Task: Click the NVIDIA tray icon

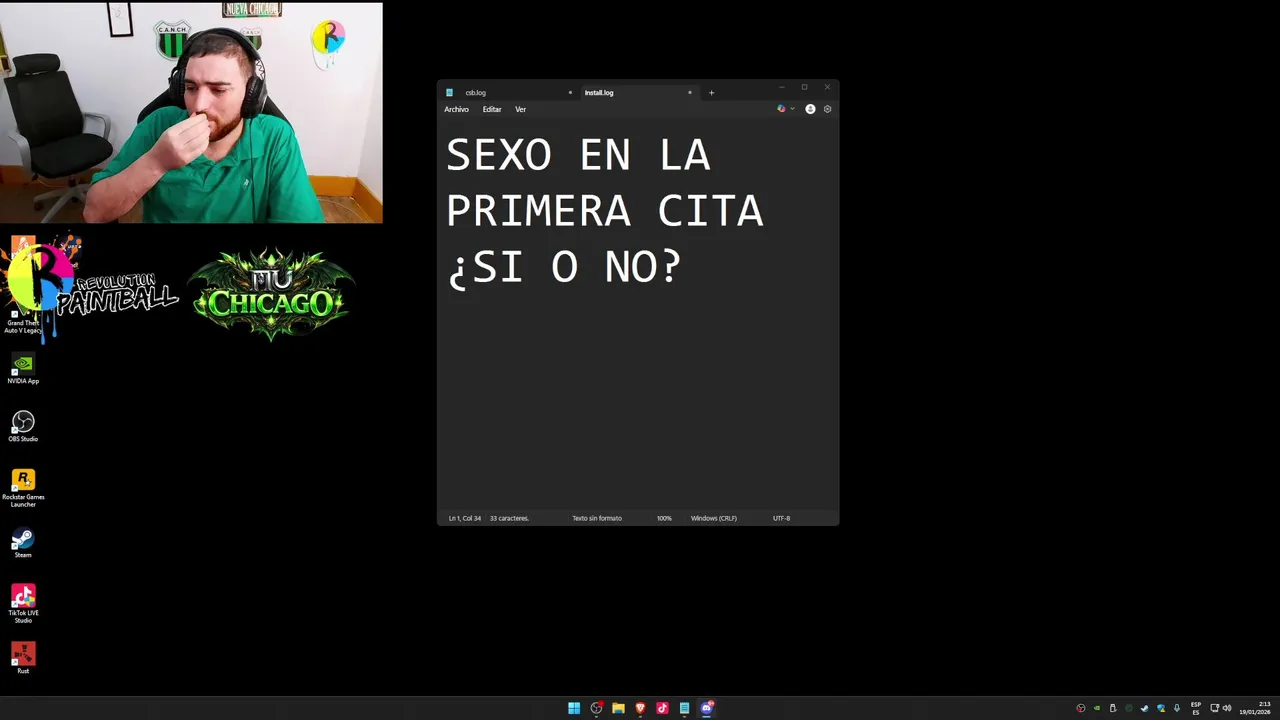Action: click(x=1097, y=708)
